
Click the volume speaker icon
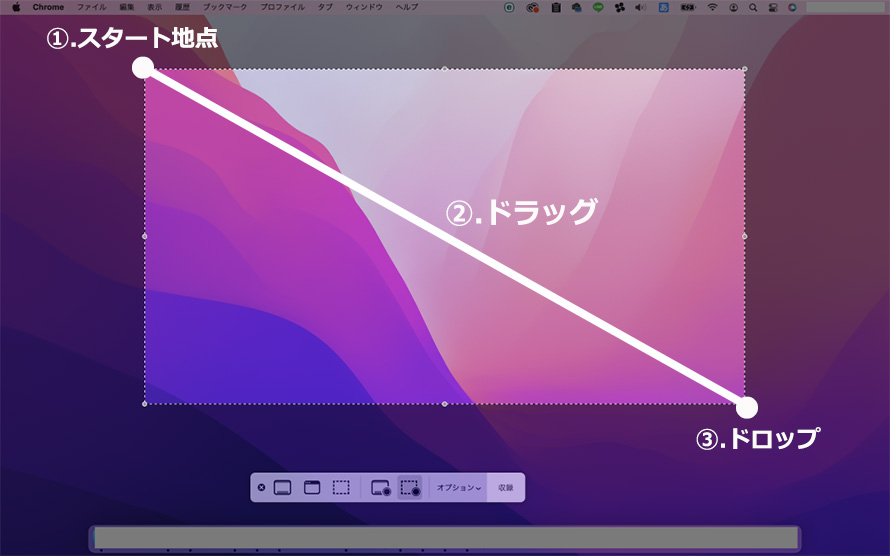pos(640,7)
